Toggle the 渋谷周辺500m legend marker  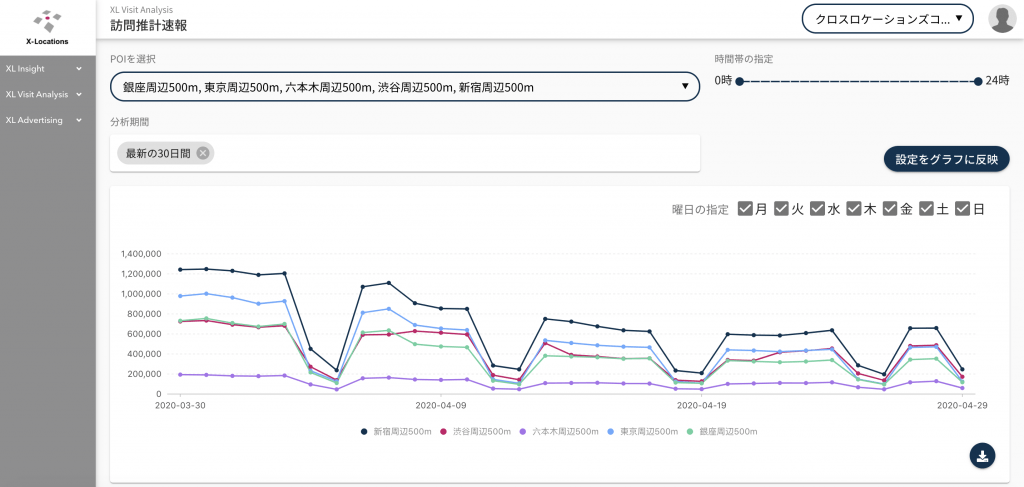point(445,431)
